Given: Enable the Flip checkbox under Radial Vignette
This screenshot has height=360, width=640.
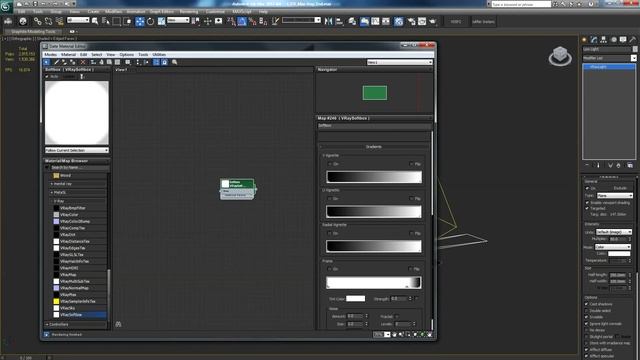Looking at the screenshot, I should [x=411, y=233].
